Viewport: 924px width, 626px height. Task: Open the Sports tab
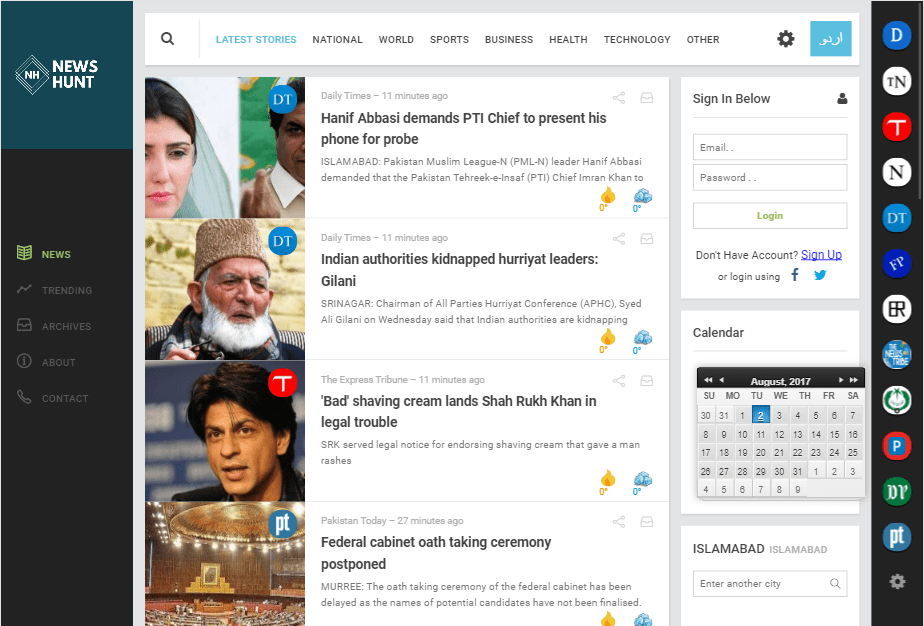[449, 39]
